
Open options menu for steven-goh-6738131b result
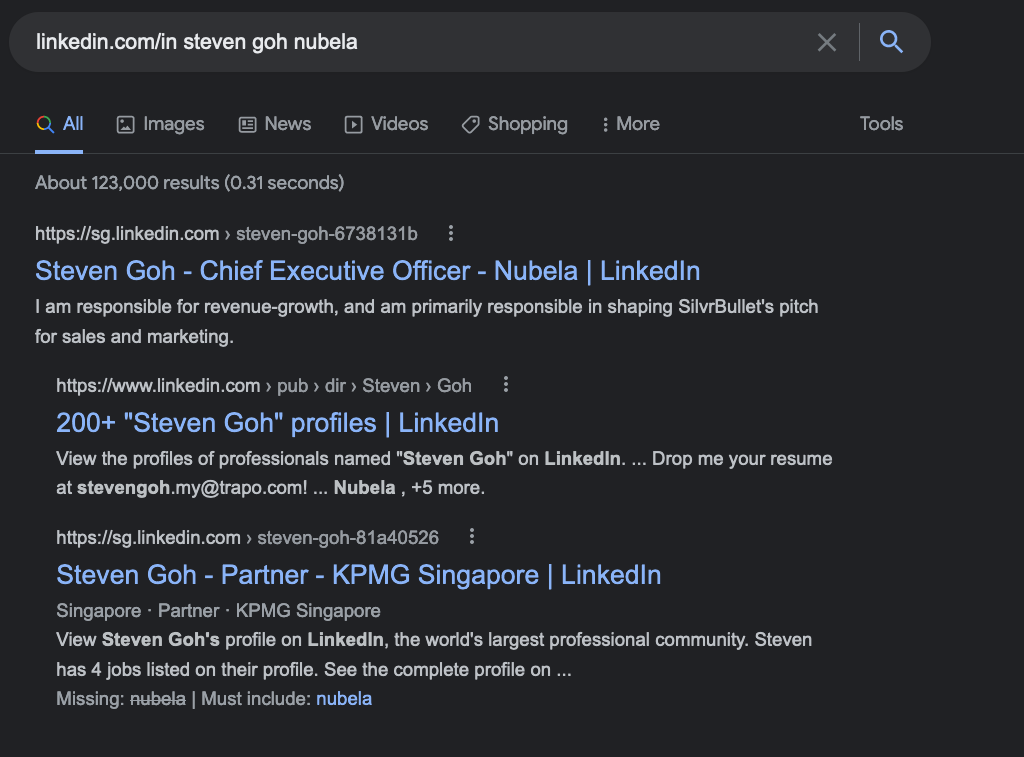pos(451,233)
